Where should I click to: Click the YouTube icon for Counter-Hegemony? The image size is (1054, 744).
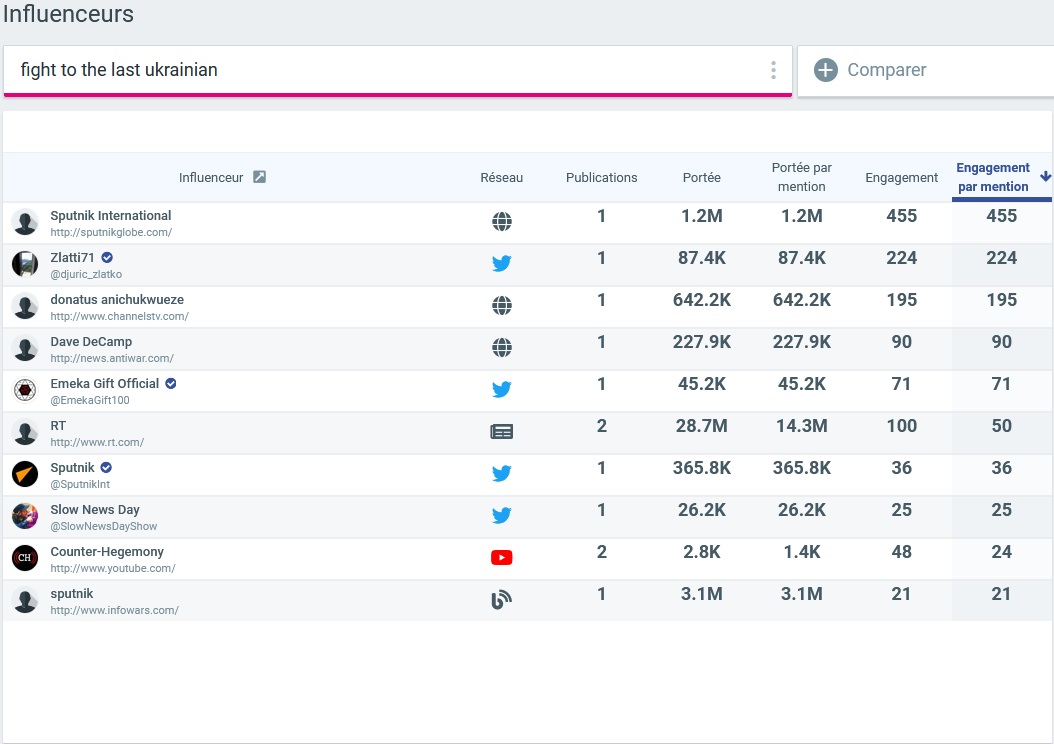(501, 557)
